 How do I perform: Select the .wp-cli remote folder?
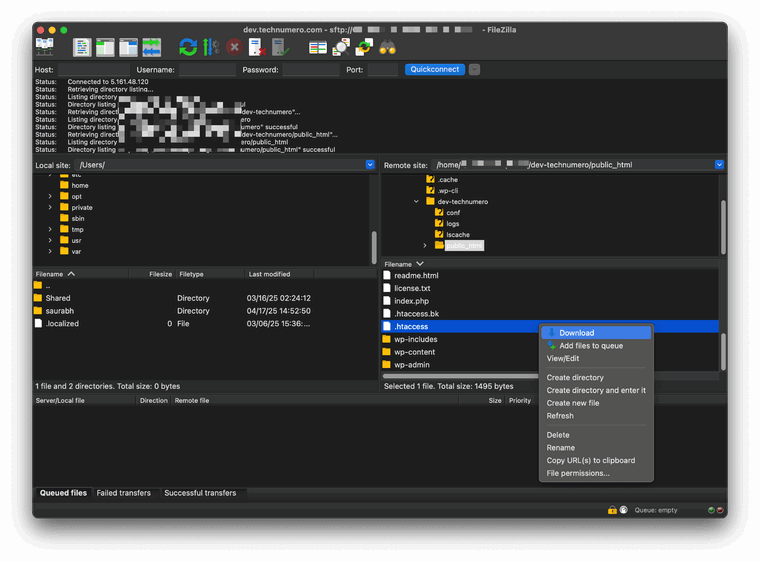(x=442, y=191)
